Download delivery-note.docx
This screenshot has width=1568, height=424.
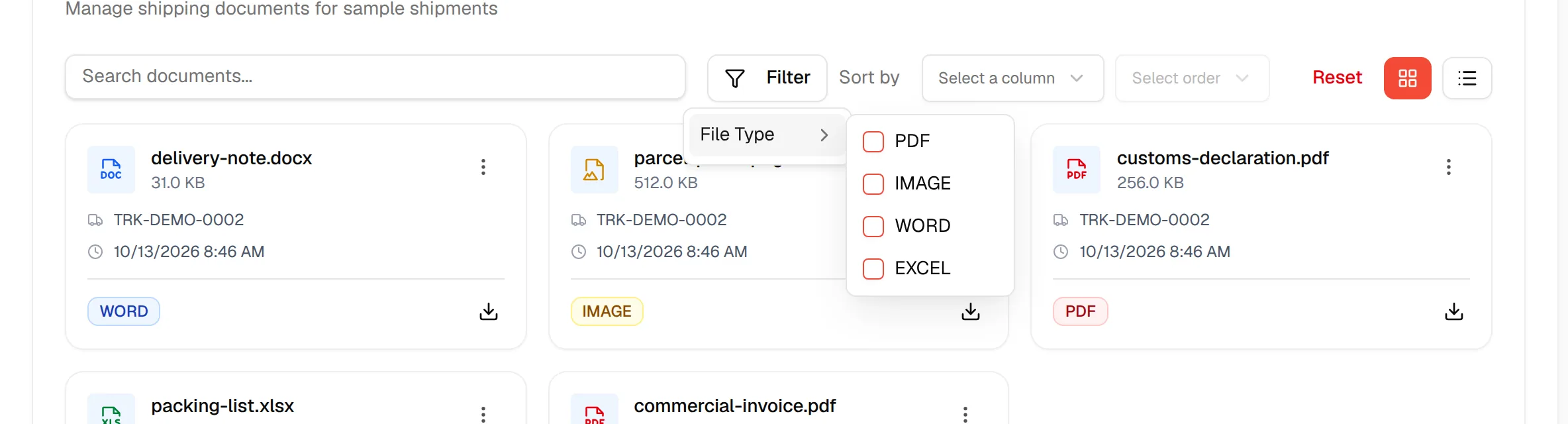(x=489, y=311)
